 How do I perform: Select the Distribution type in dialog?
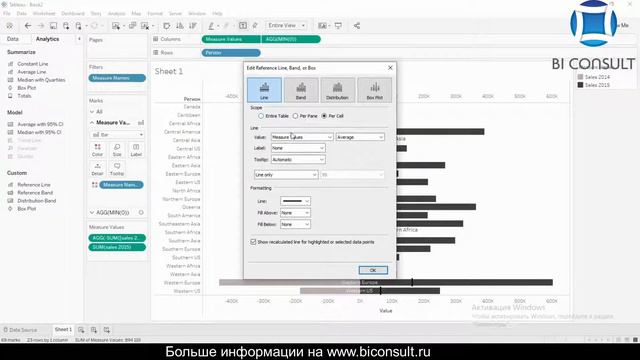(338, 90)
